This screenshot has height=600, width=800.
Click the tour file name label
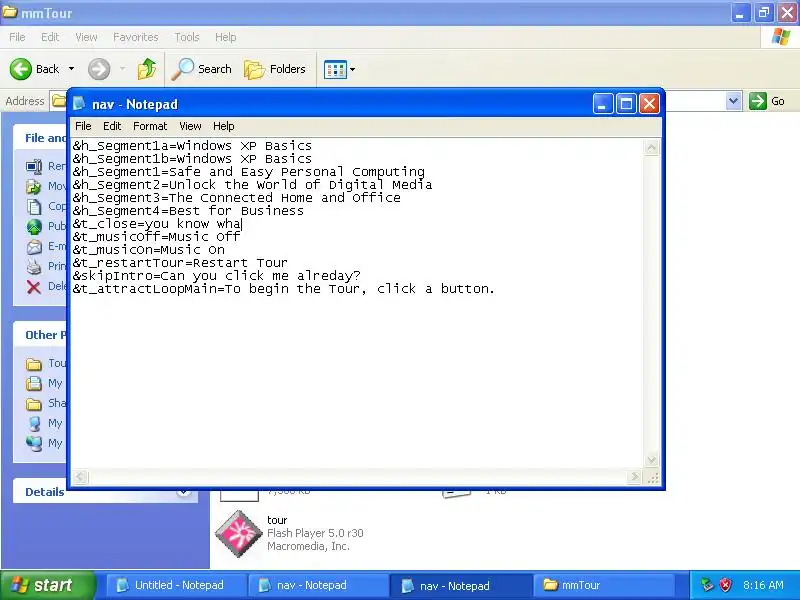point(277,520)
